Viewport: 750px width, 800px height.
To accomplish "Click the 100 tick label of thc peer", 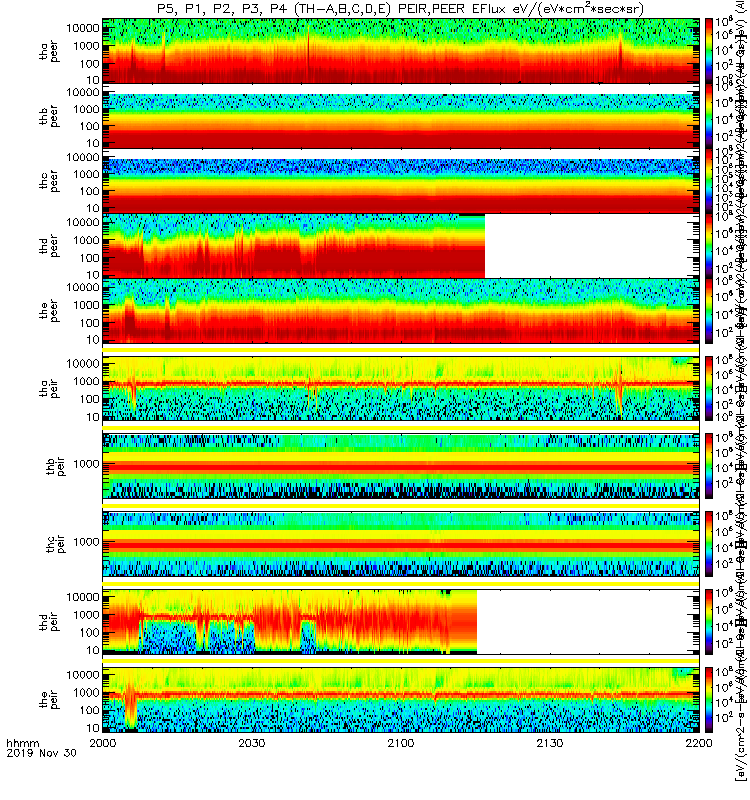I will [90, 191].
